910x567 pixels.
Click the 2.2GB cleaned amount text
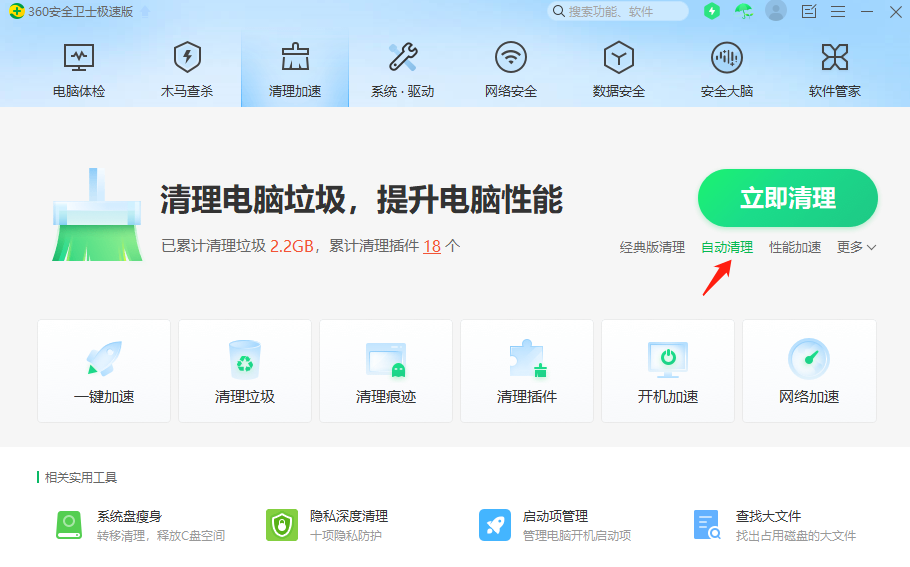(291, 246)
